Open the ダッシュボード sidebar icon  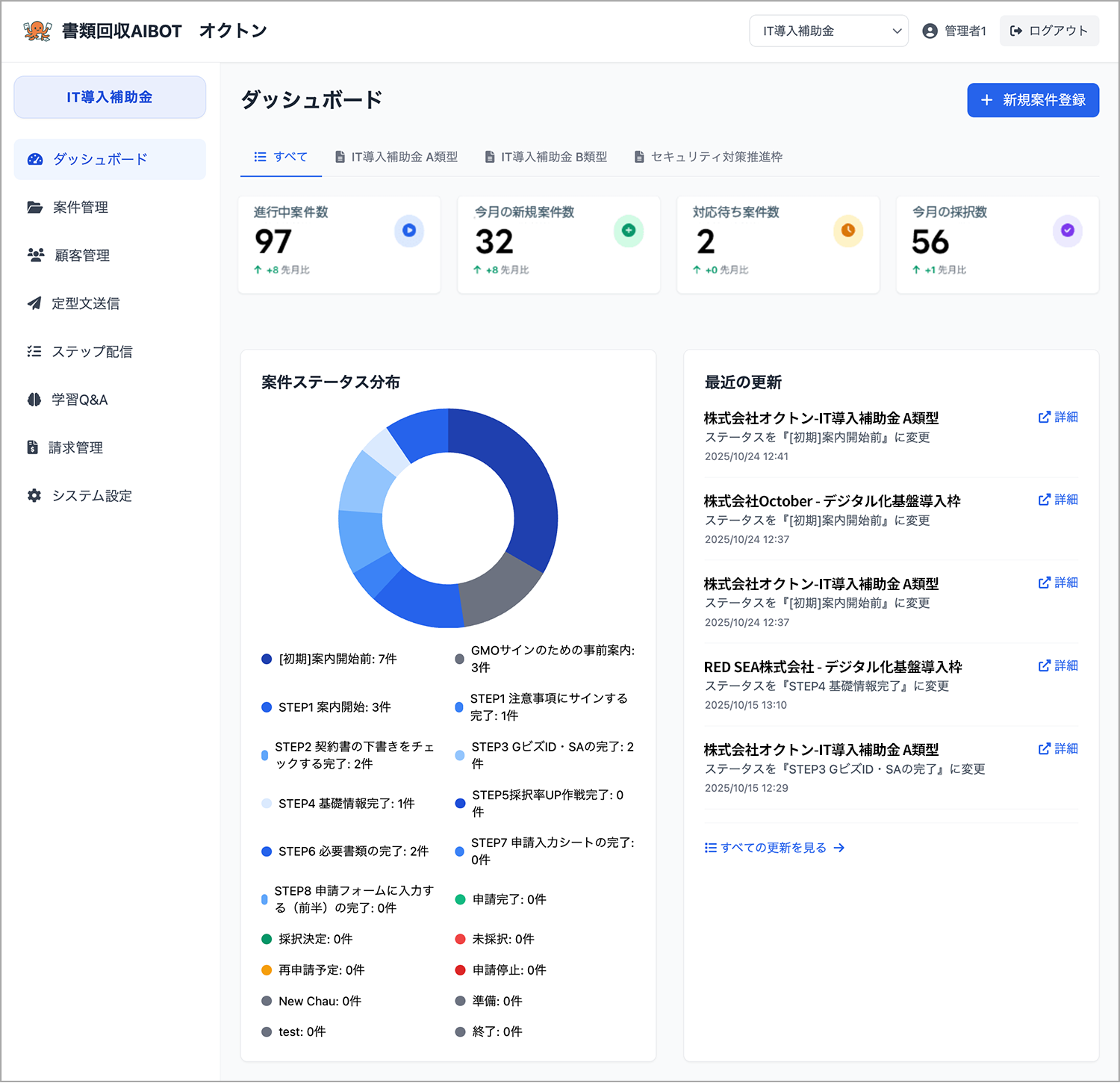pyautogui.click(x=34, y=159)
